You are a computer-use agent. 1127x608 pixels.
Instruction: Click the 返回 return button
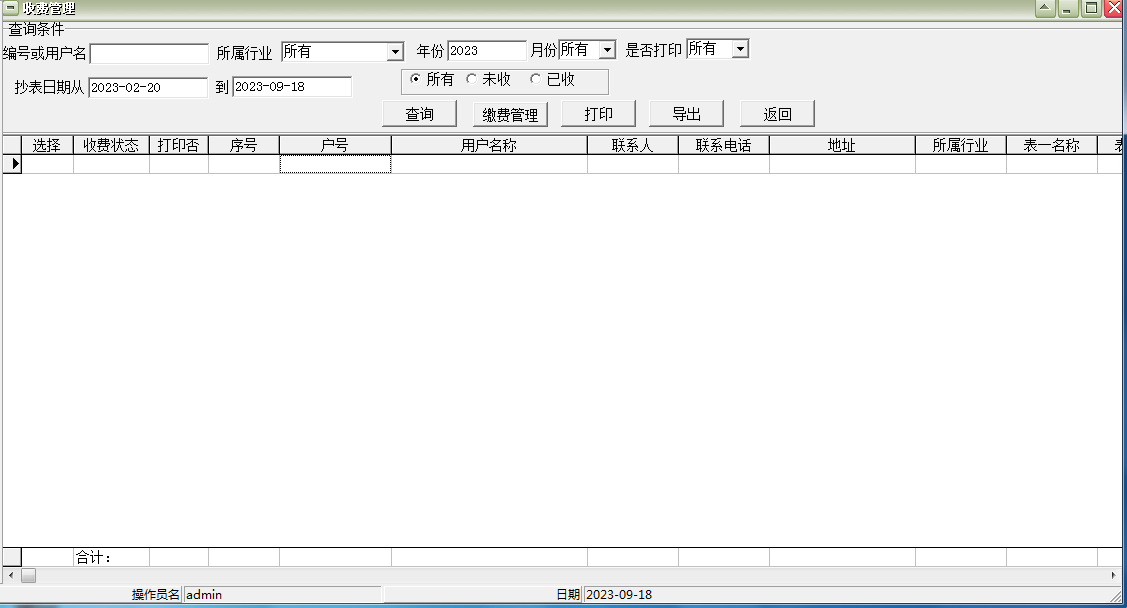pos(778,114)
